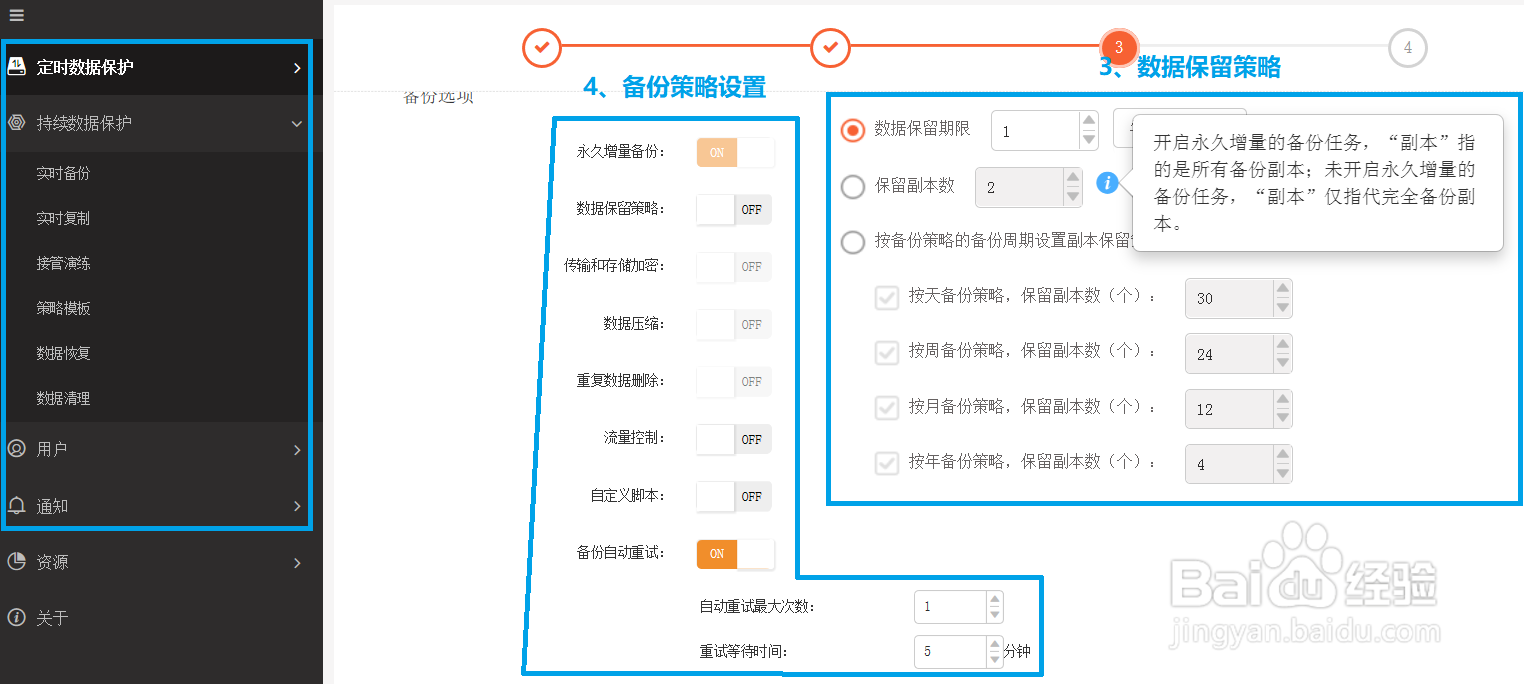The image size is (1524, 684).
Task: Click the 持续数据保护 sidebar icon
Action: [x=16, y=123]
